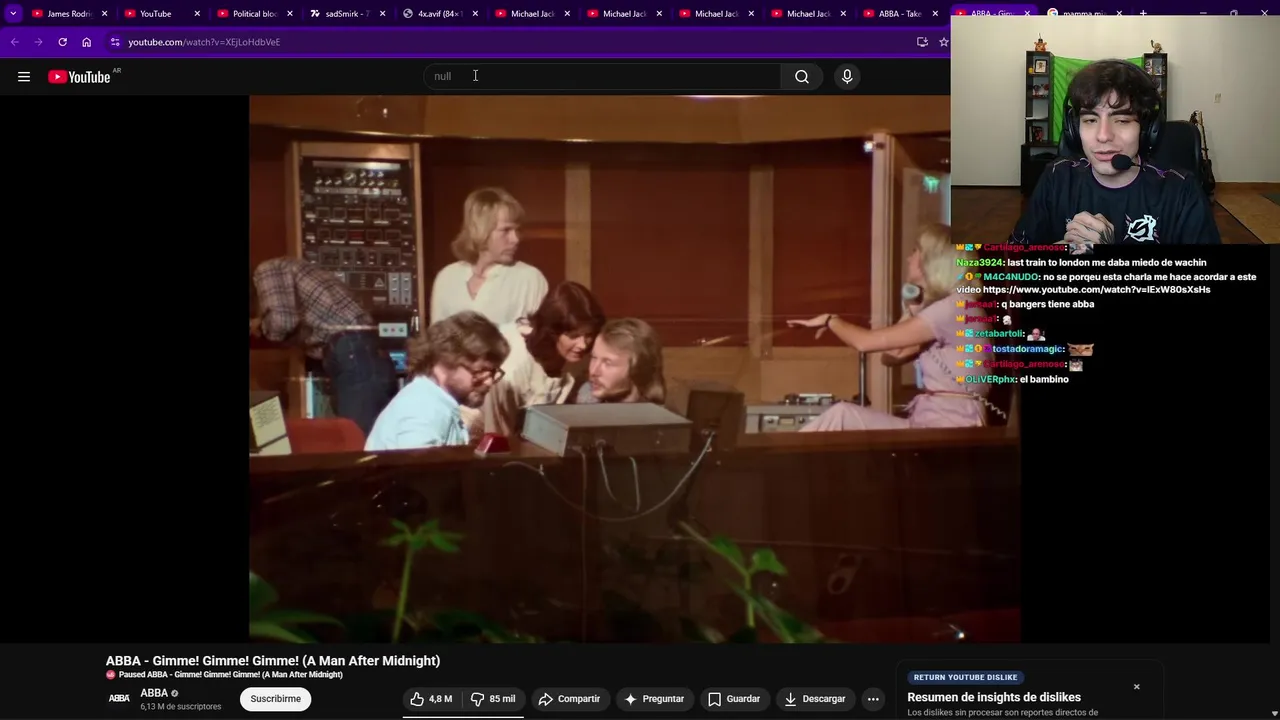The width and height of the screenshot is (1280, 720).
Task: Close the Return YouTube Dislike panel
Action: tap(1136, 687)
